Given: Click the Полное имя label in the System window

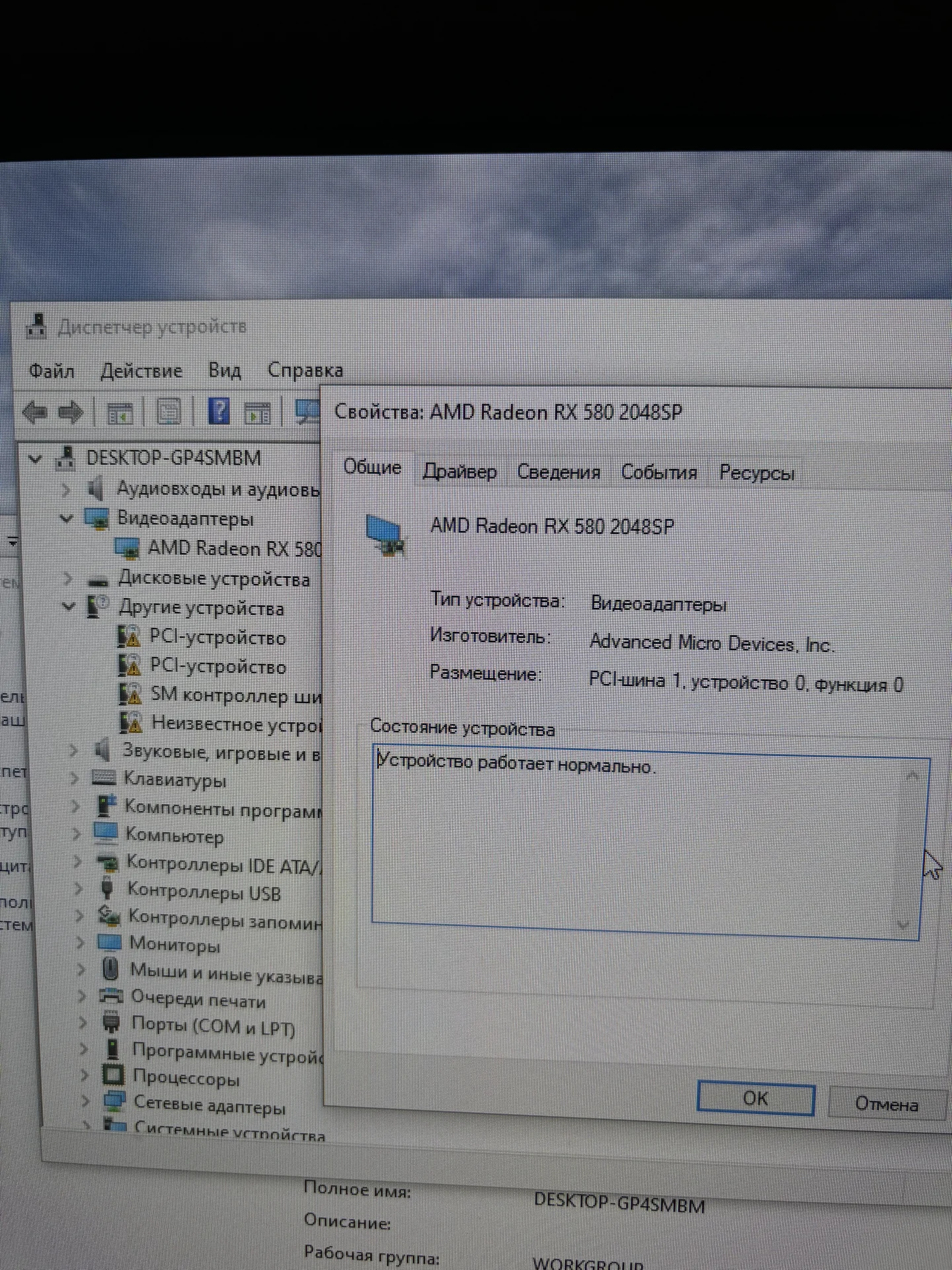Looking at the screenshot, I should [x=357, y=1189].
